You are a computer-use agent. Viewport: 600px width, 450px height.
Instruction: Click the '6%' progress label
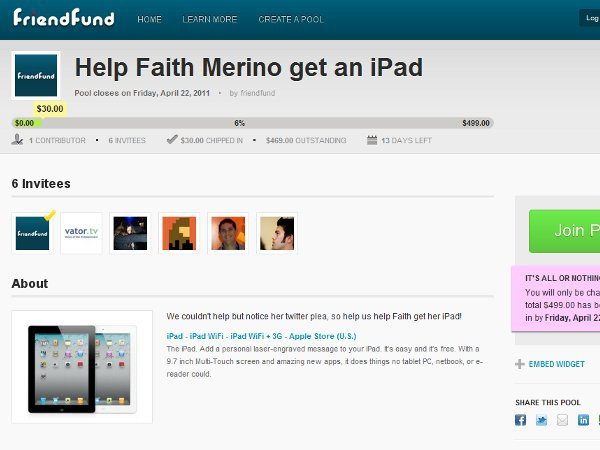point(240,123)
